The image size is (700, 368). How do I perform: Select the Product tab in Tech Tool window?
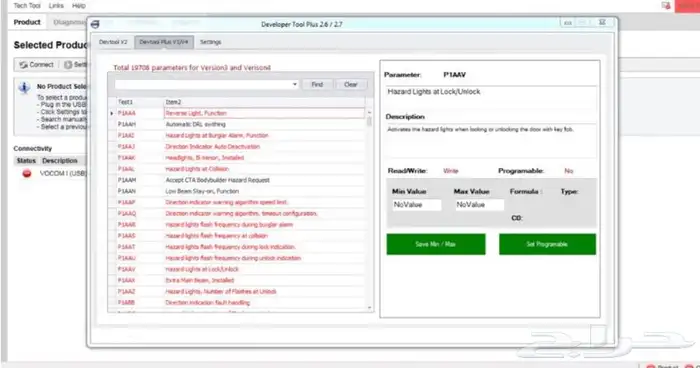click(x=27, y=22)
